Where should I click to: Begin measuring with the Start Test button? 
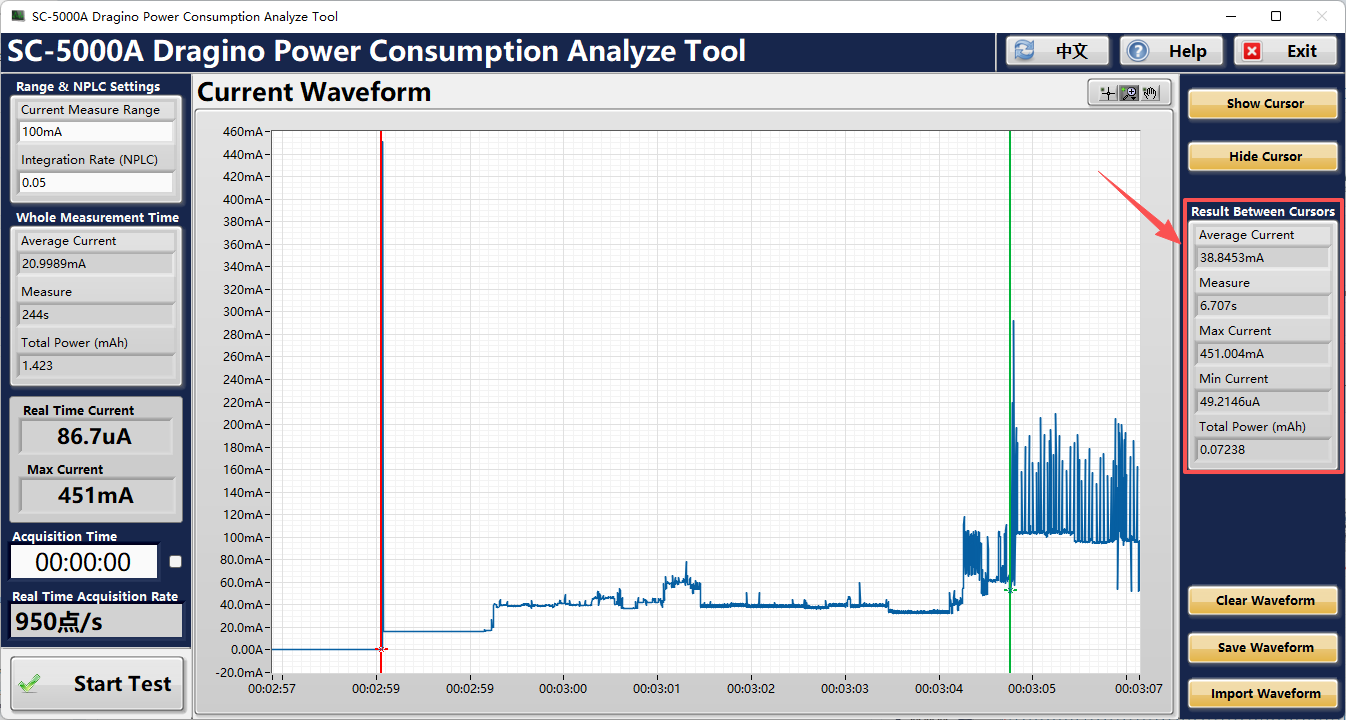click(x=97, y=684)
